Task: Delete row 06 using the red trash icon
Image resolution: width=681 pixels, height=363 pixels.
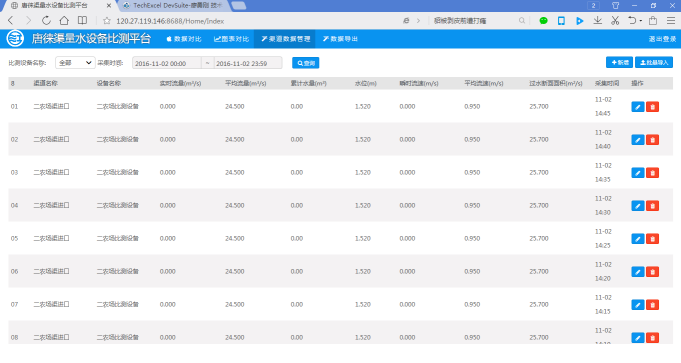Action: click(652, 272)
